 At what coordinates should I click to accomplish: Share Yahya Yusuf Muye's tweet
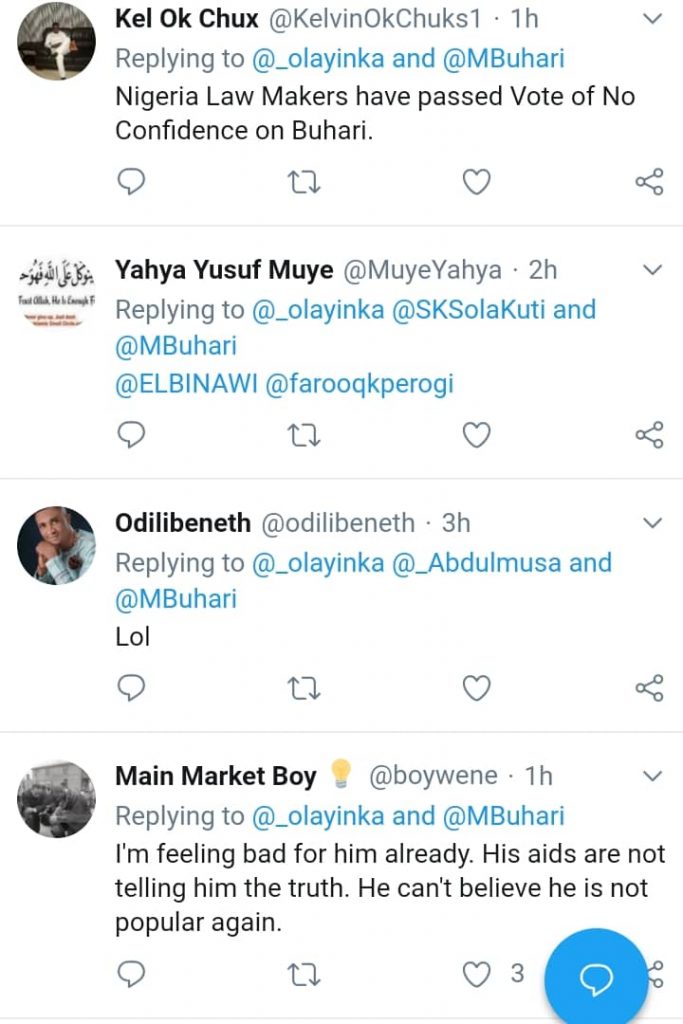click(650, 434)
